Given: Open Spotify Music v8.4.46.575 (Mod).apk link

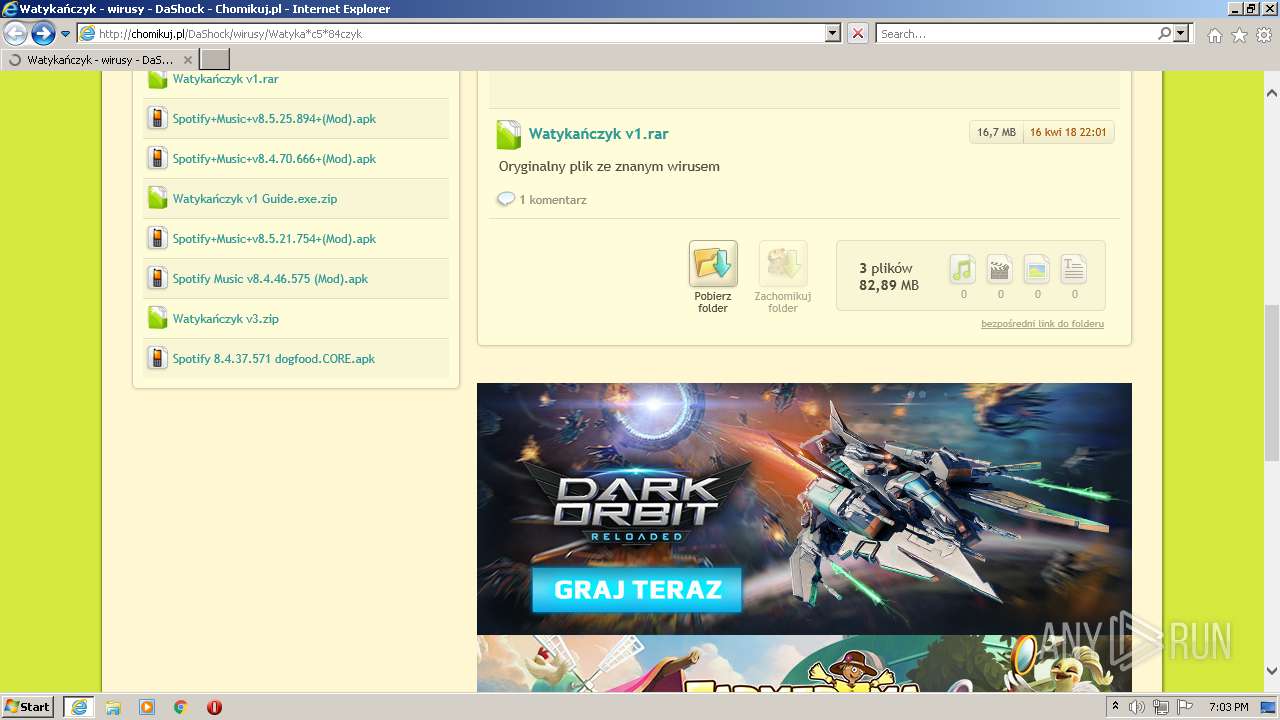Looking at the screenshot, I should tap(270, 278).
